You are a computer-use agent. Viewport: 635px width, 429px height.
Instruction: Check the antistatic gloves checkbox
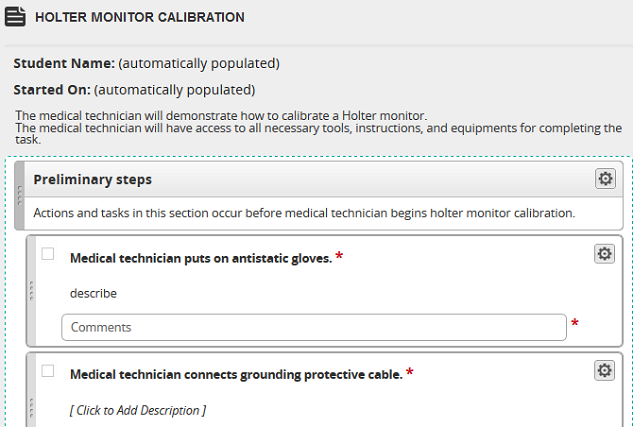pyautogui.click(x=48, y=254)
